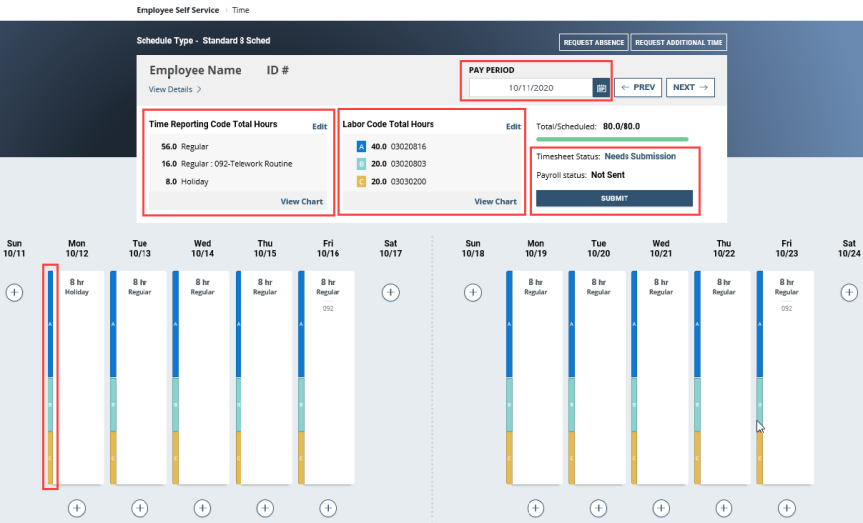Add time entry for Sunday 10/11
The height and width of the screenshot is (523, 863).
(14, 293)
